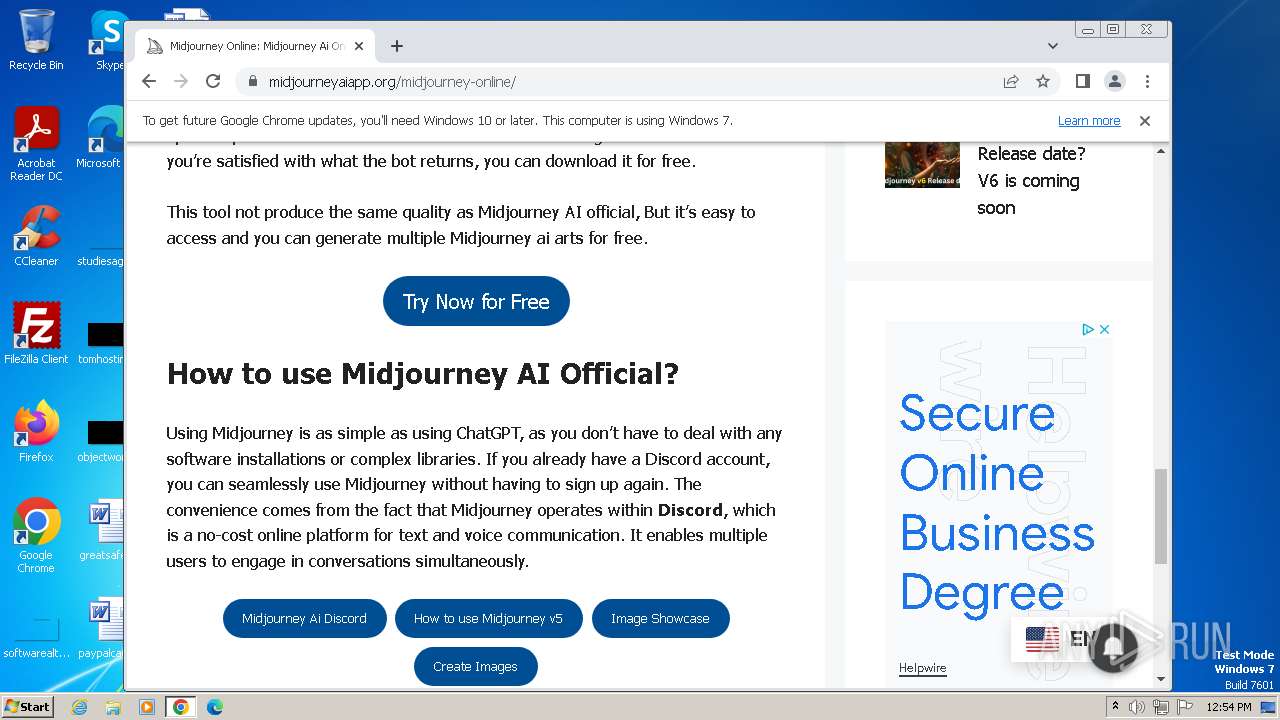This screenshot has height=720, width=1280.
Task: Open the ad choices info icon
Action: [1088, 329]
